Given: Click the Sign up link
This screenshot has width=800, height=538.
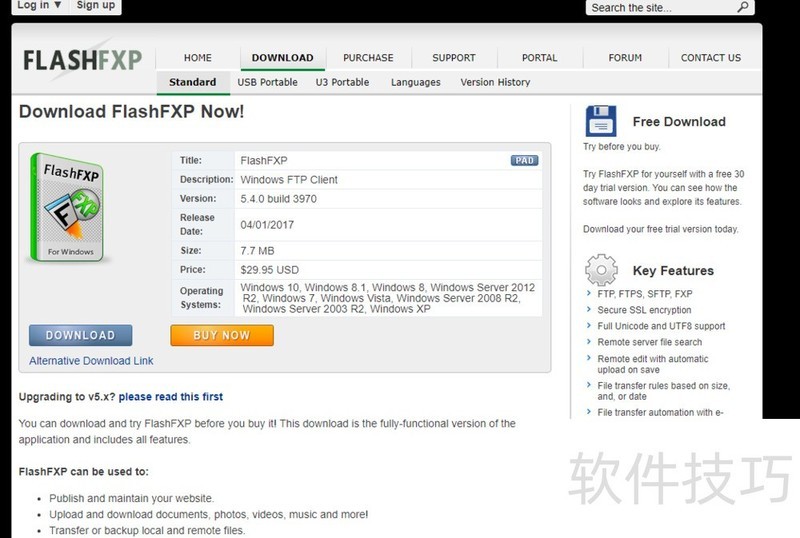Looking at the screenshot, I should tap(96, 5).
